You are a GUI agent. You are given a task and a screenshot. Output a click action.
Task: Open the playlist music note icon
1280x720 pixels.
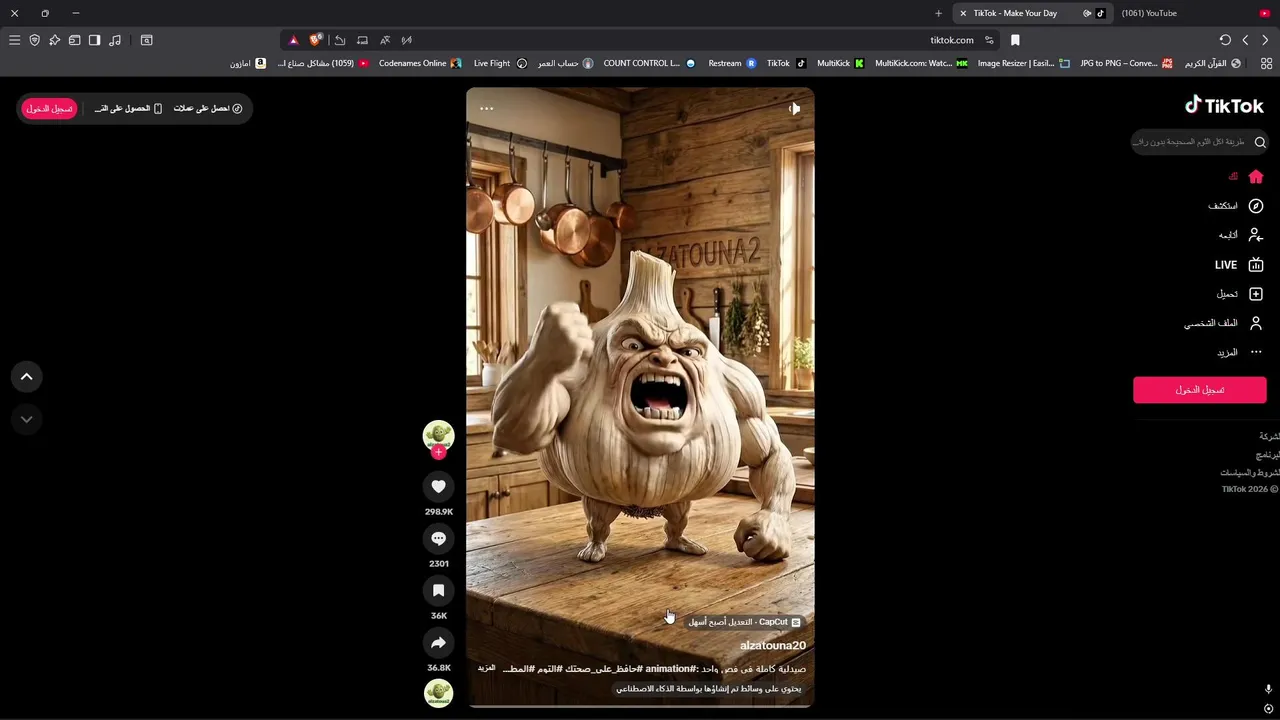tap(115, 40)
